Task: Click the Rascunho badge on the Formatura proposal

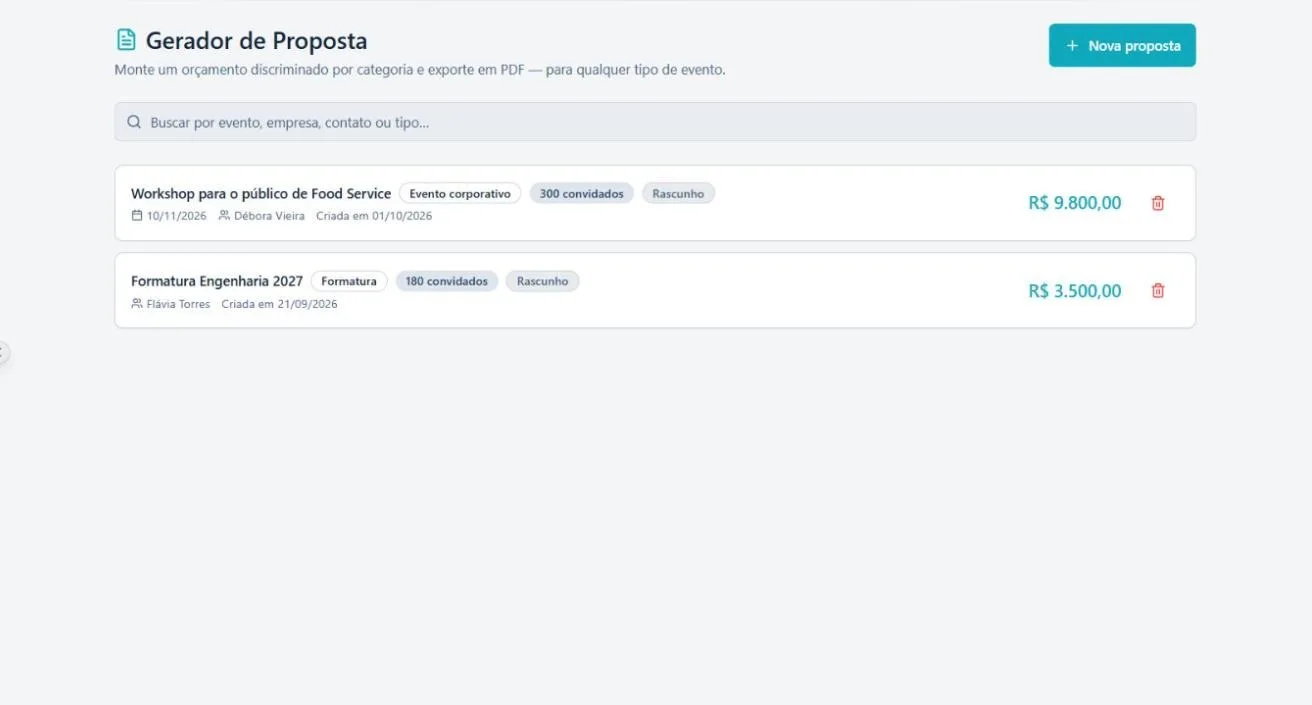Action: pyautogui.click(x=542, y=282)
